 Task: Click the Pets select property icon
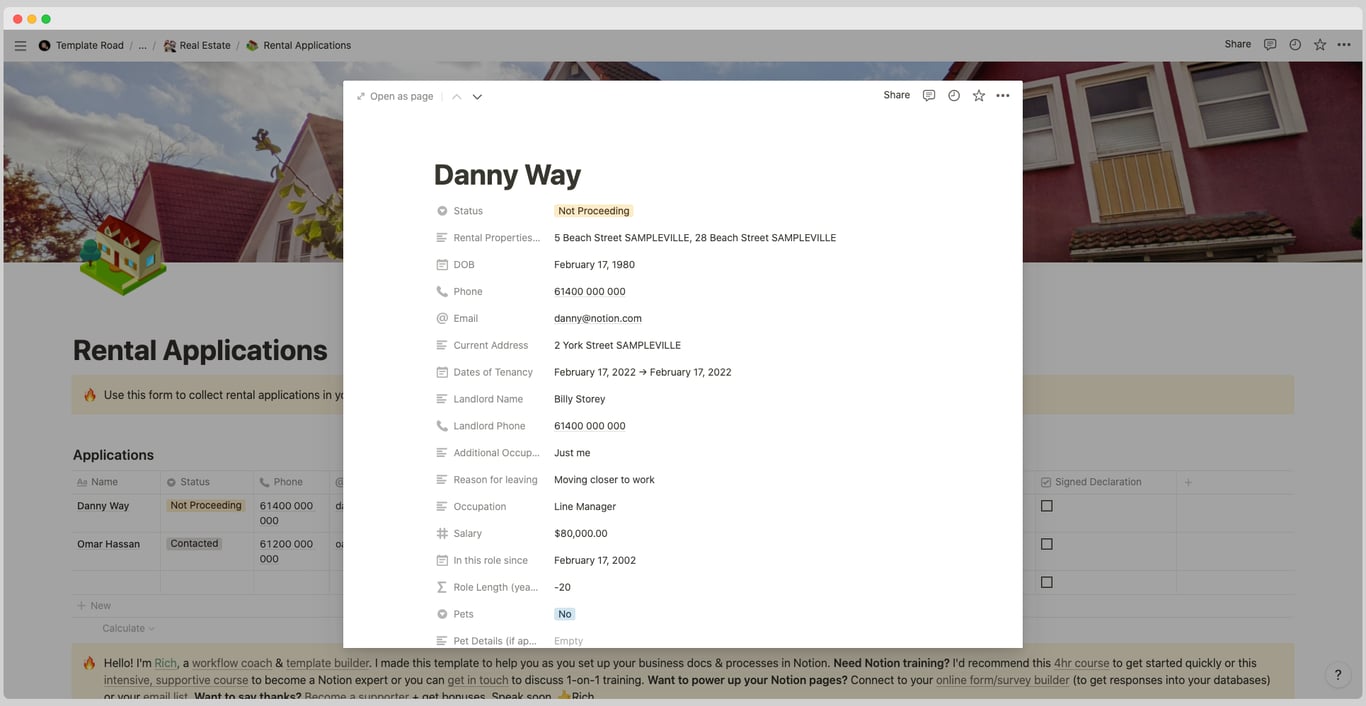tap(442, 615)
